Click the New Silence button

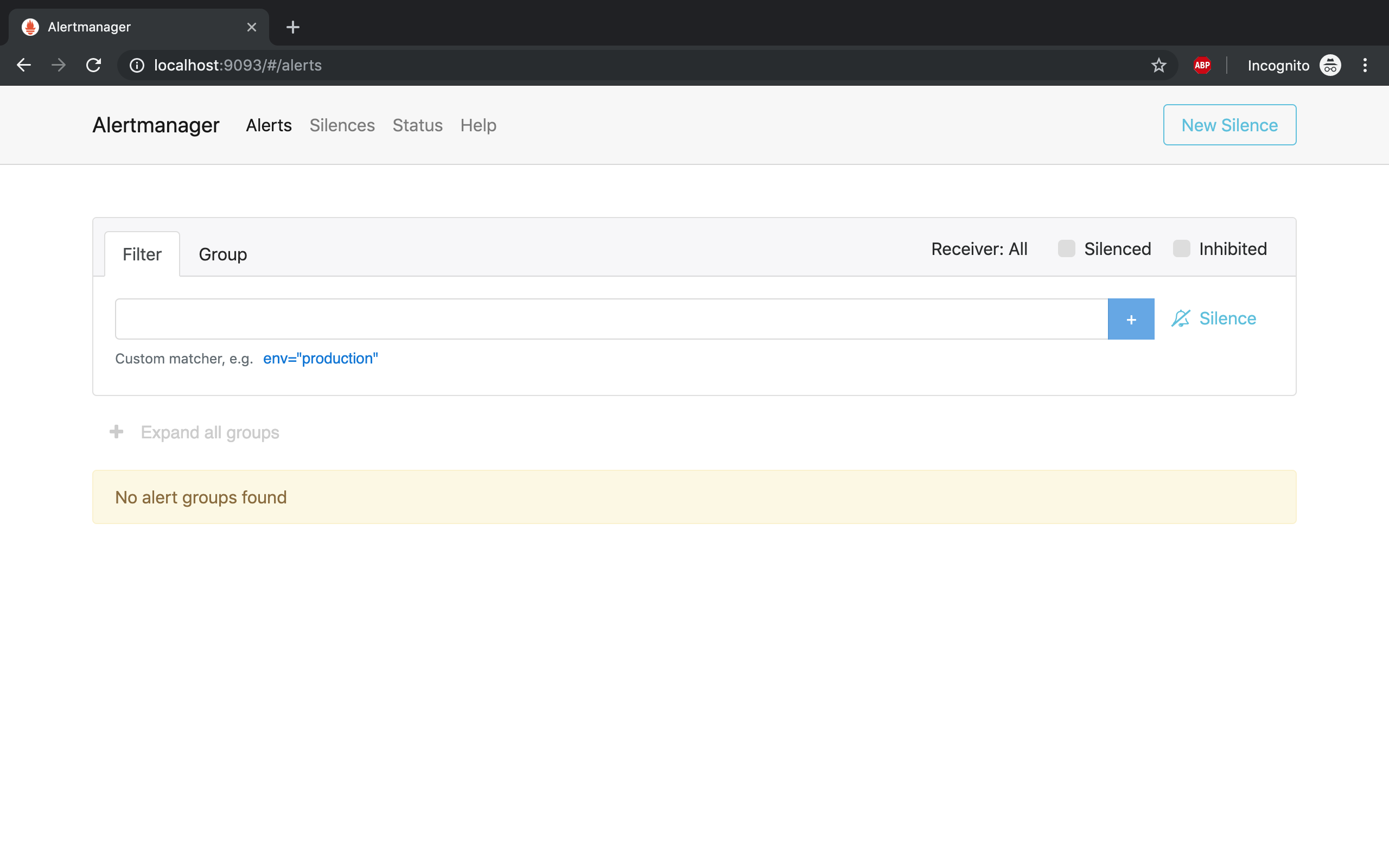click(x=1229, y=125)
